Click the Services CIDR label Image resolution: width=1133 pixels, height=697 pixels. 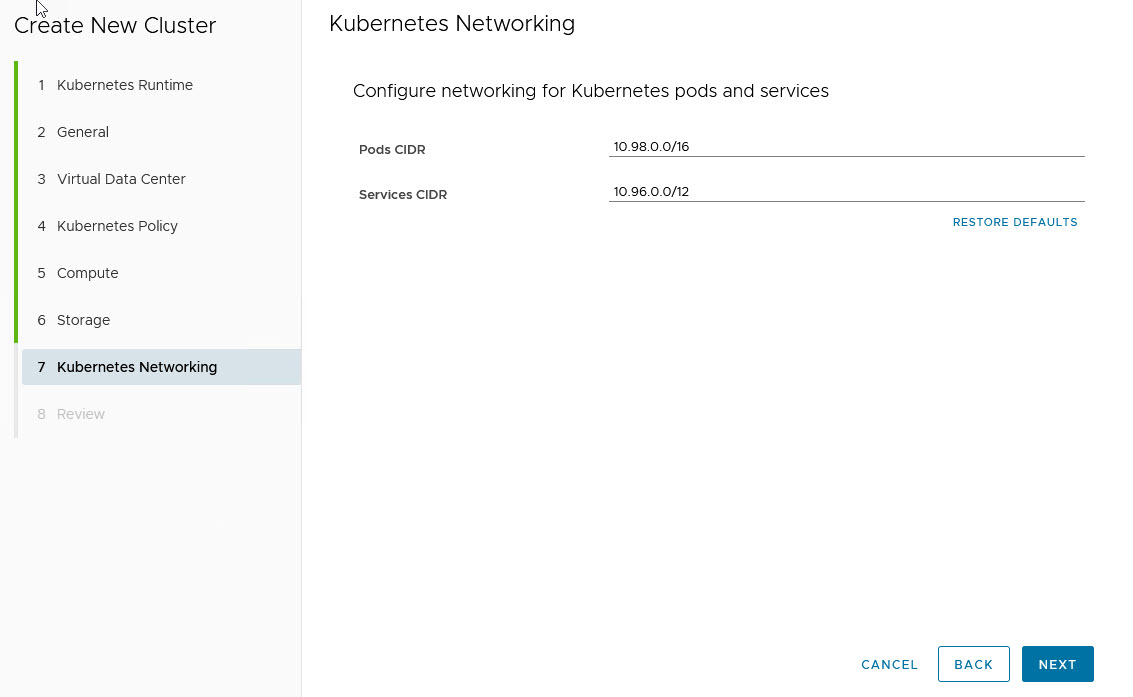tap(402, 195)
